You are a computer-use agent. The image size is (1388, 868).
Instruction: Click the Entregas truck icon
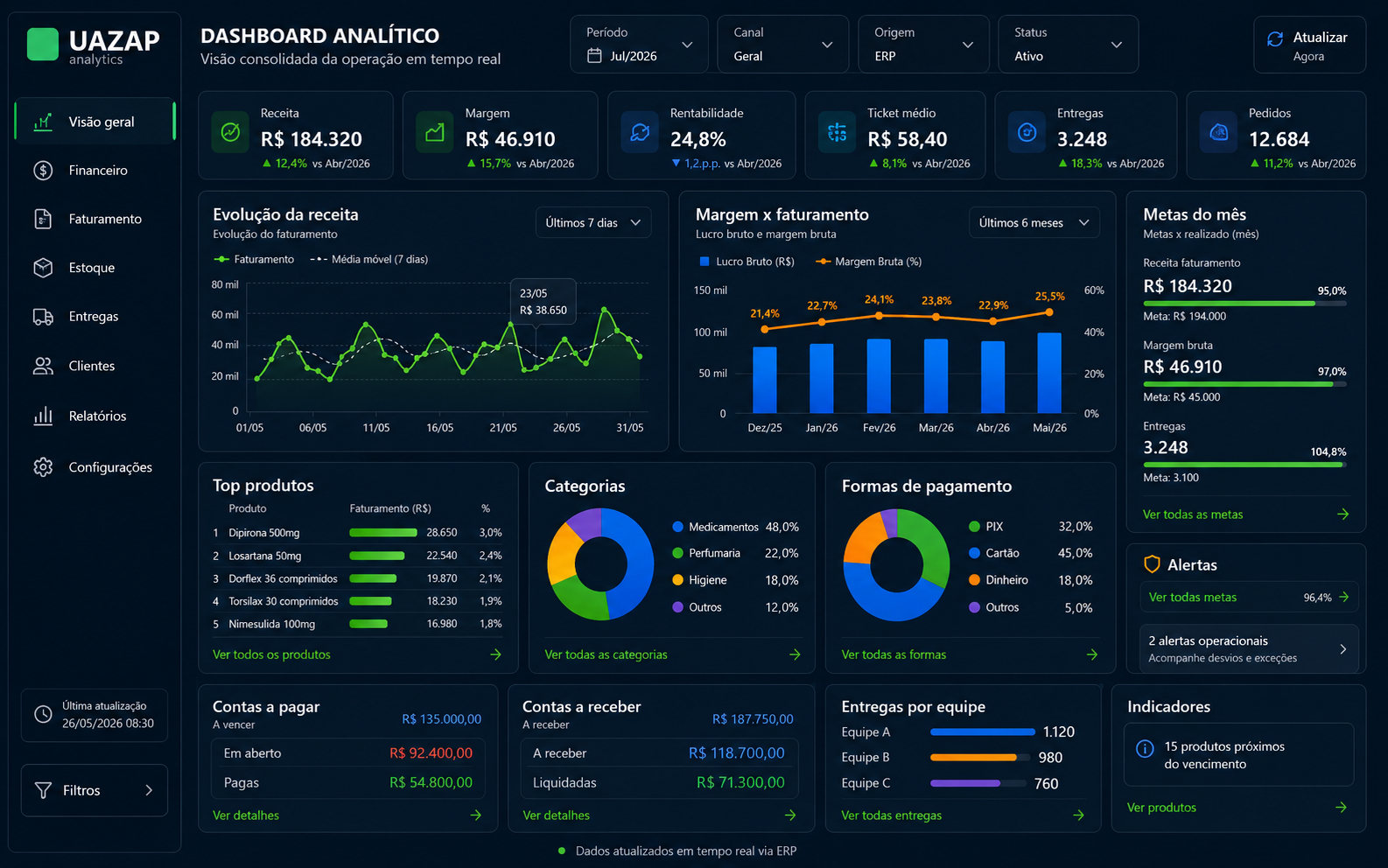pos(43,317)
